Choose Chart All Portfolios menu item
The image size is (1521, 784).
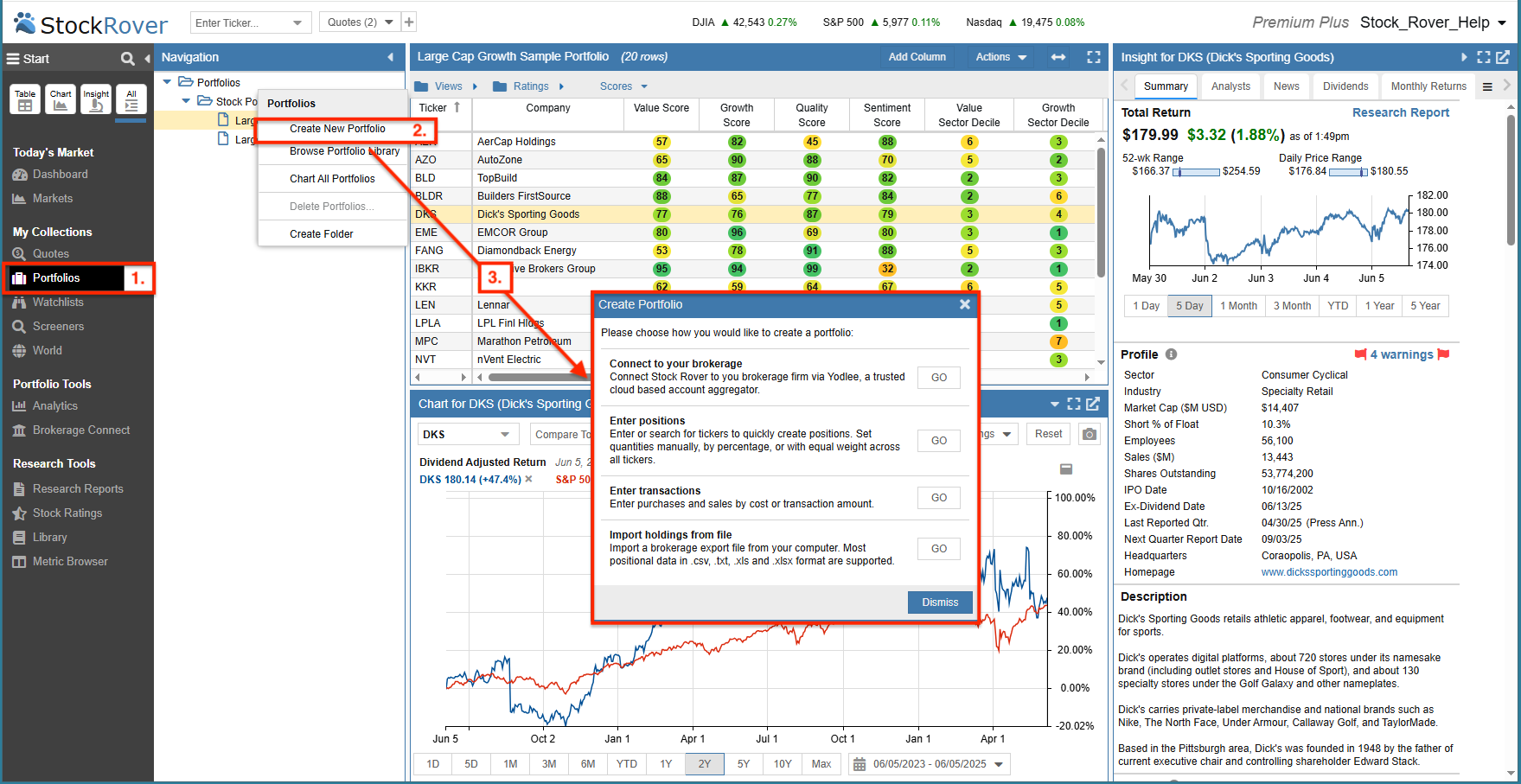[332, 179]
